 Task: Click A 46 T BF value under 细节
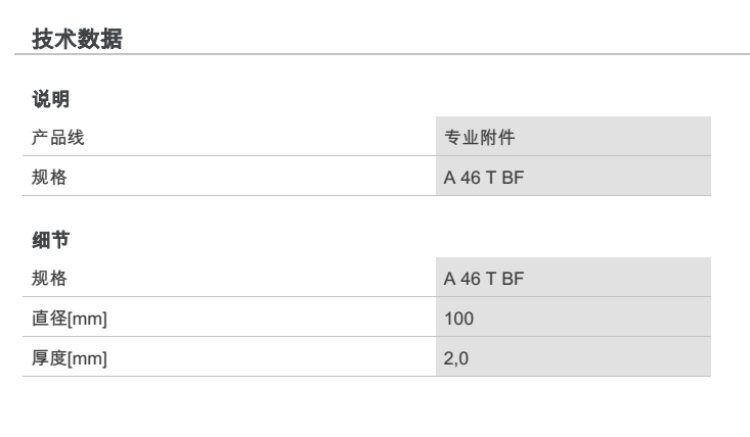(484, 277)
